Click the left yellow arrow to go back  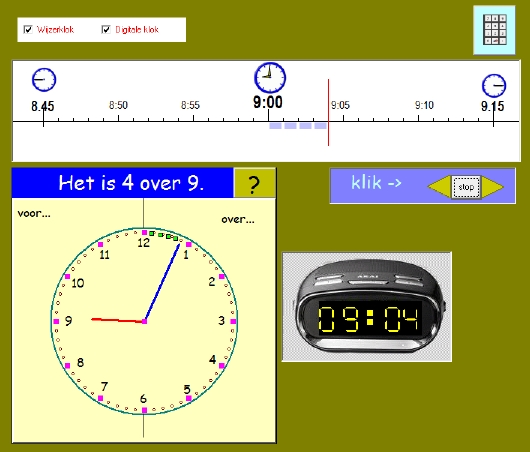coord(439,186)
